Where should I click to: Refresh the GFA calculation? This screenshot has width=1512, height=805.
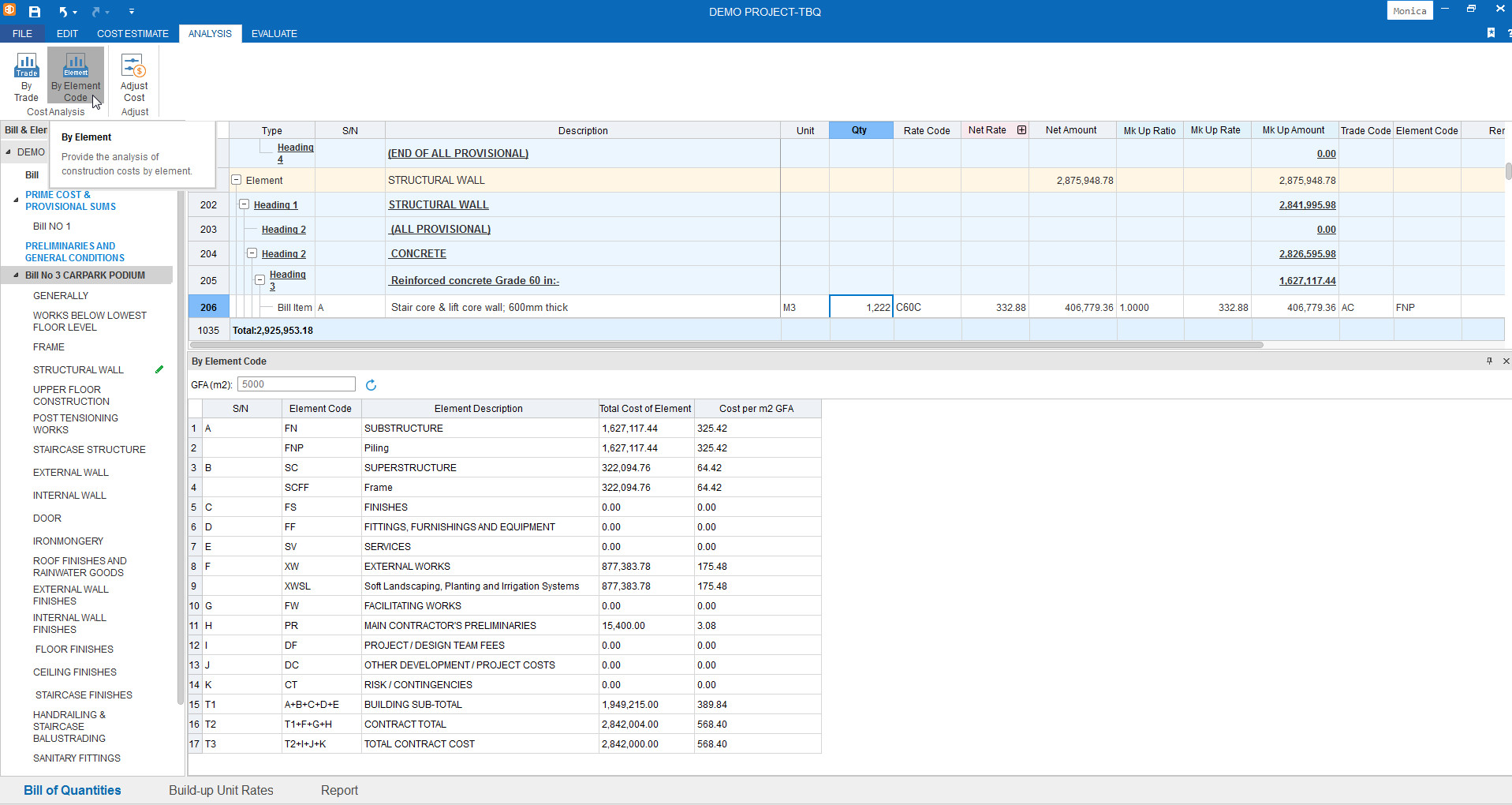tap(371, 385)
